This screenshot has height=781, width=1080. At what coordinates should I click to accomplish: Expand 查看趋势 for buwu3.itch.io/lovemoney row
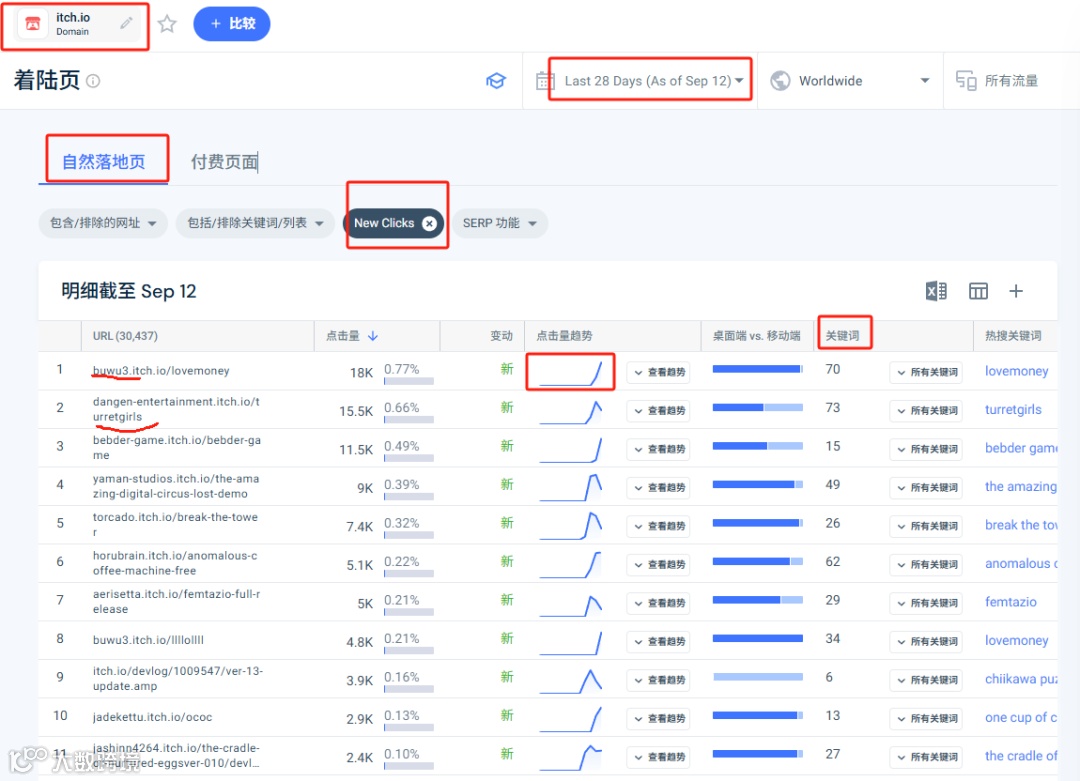point(660,373)
